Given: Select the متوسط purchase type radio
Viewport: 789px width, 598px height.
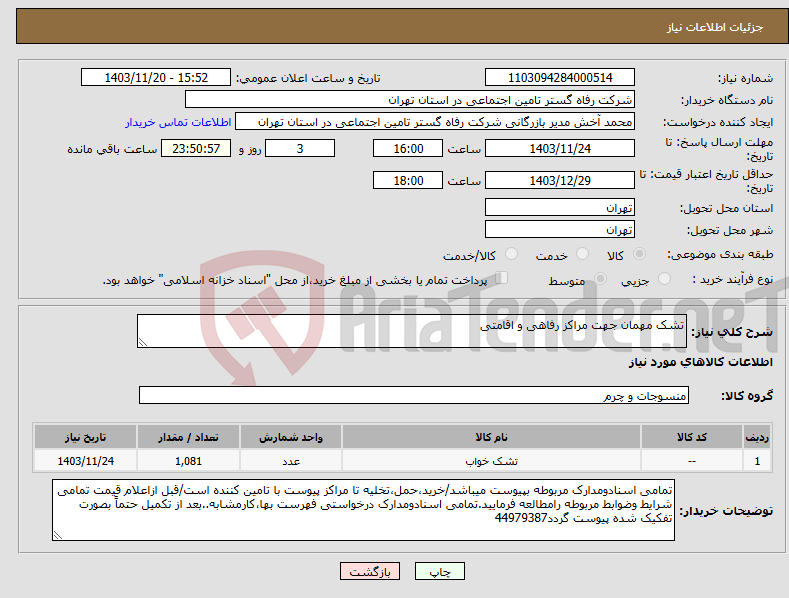Looking at the screenshot, I should click(x=600, y=278).
